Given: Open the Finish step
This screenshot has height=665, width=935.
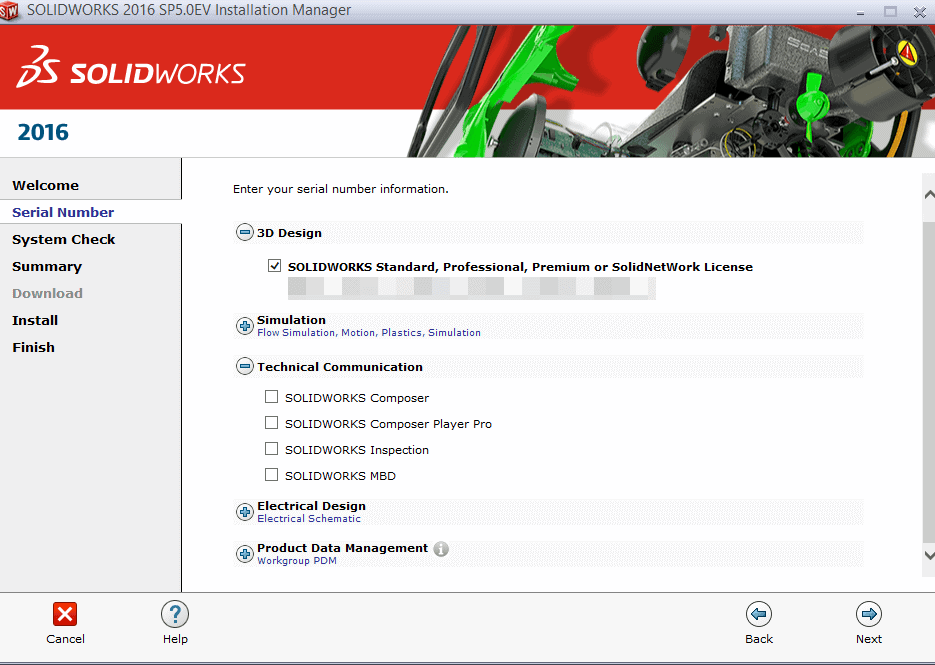Looking at the screenshot, I should coord(33,347).
